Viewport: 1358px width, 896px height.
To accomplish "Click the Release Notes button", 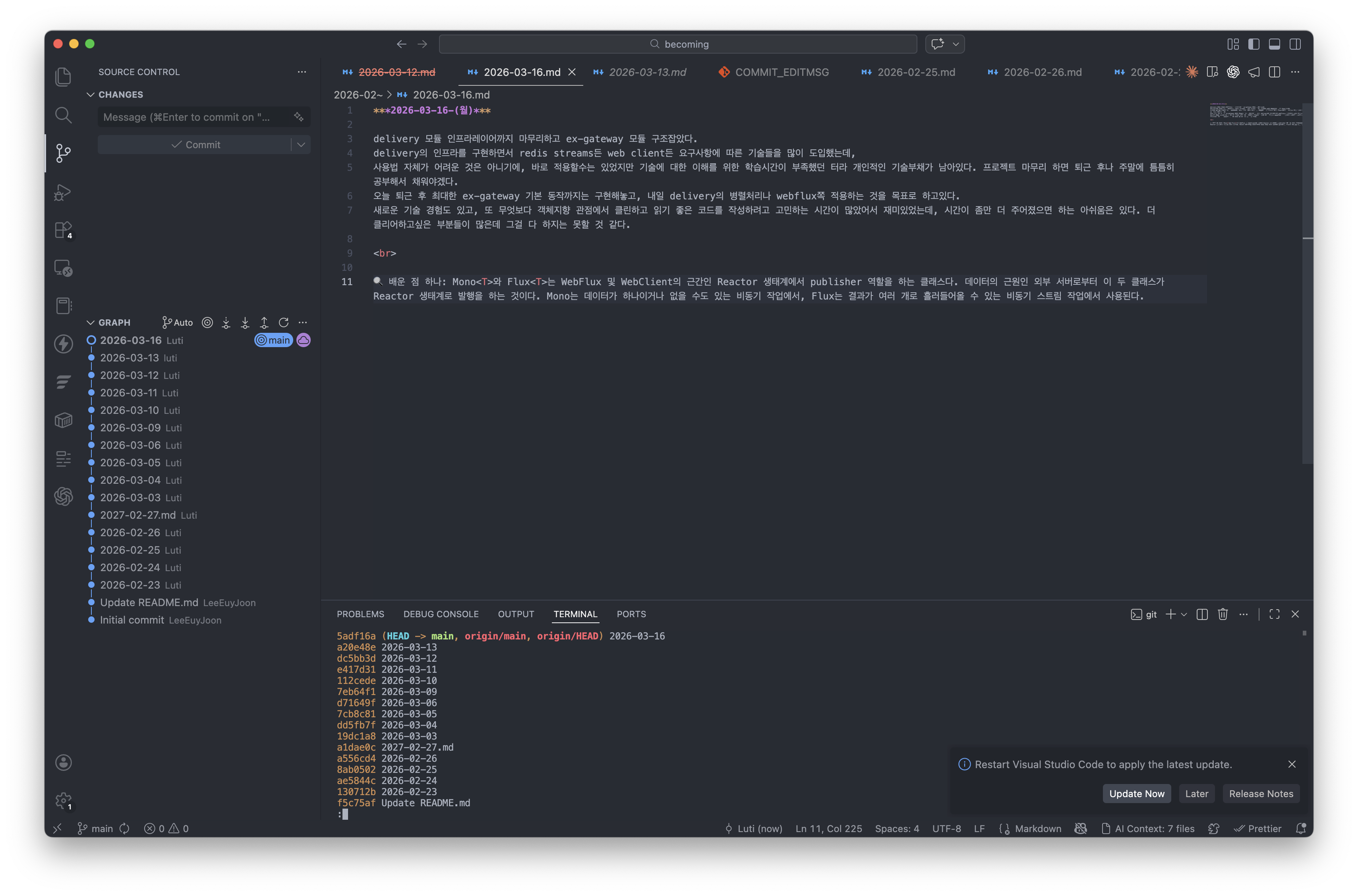I will tap(1260, 793).
